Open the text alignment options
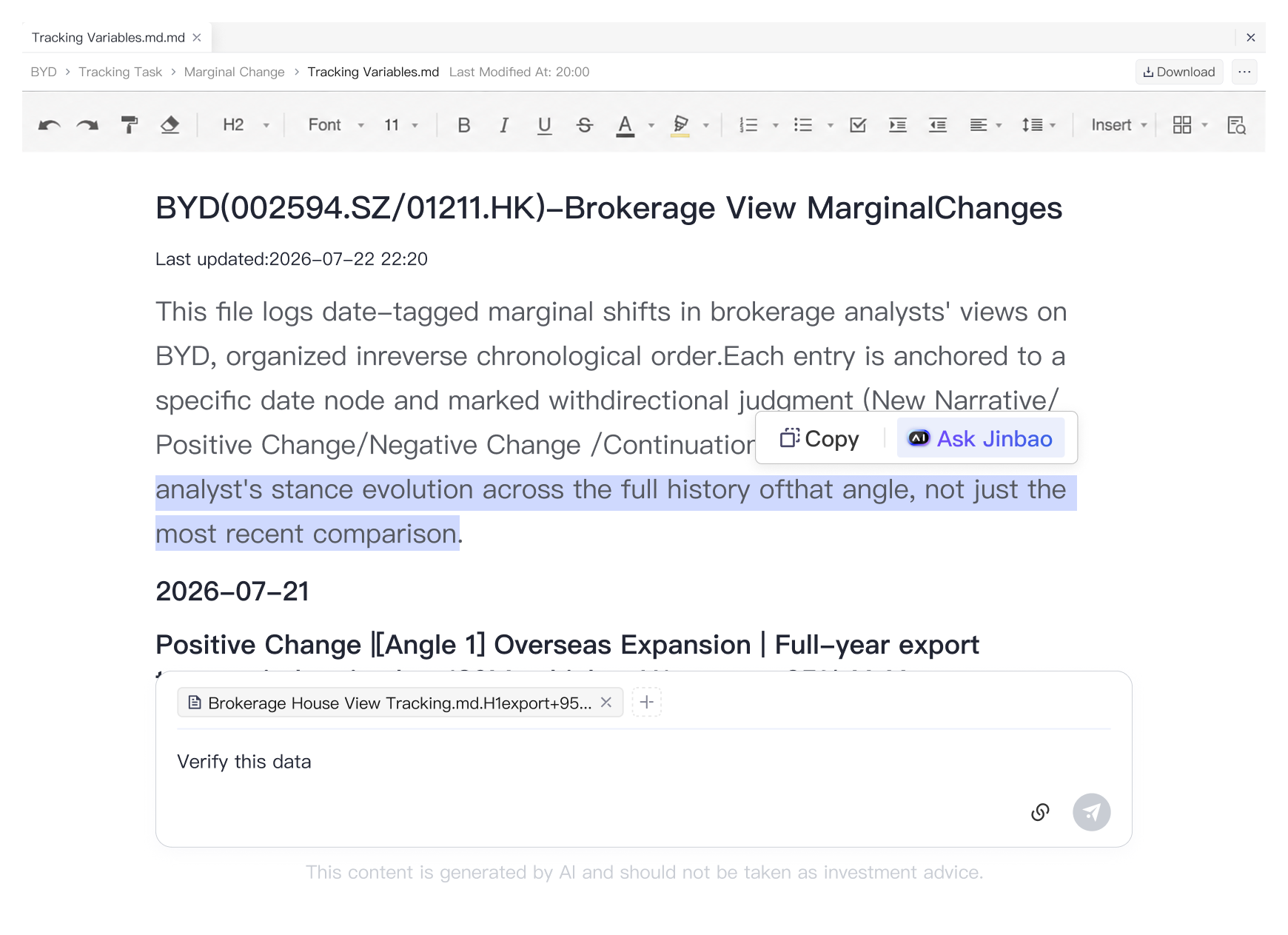 [x=985, y=125]
